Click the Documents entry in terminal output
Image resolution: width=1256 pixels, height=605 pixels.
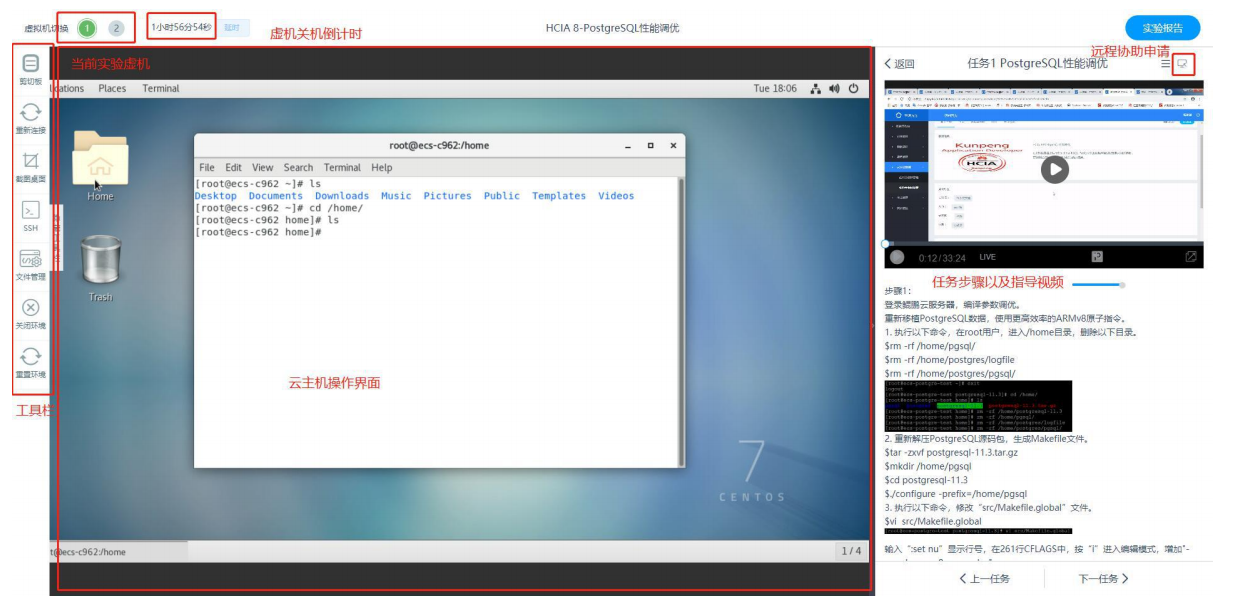275,196
